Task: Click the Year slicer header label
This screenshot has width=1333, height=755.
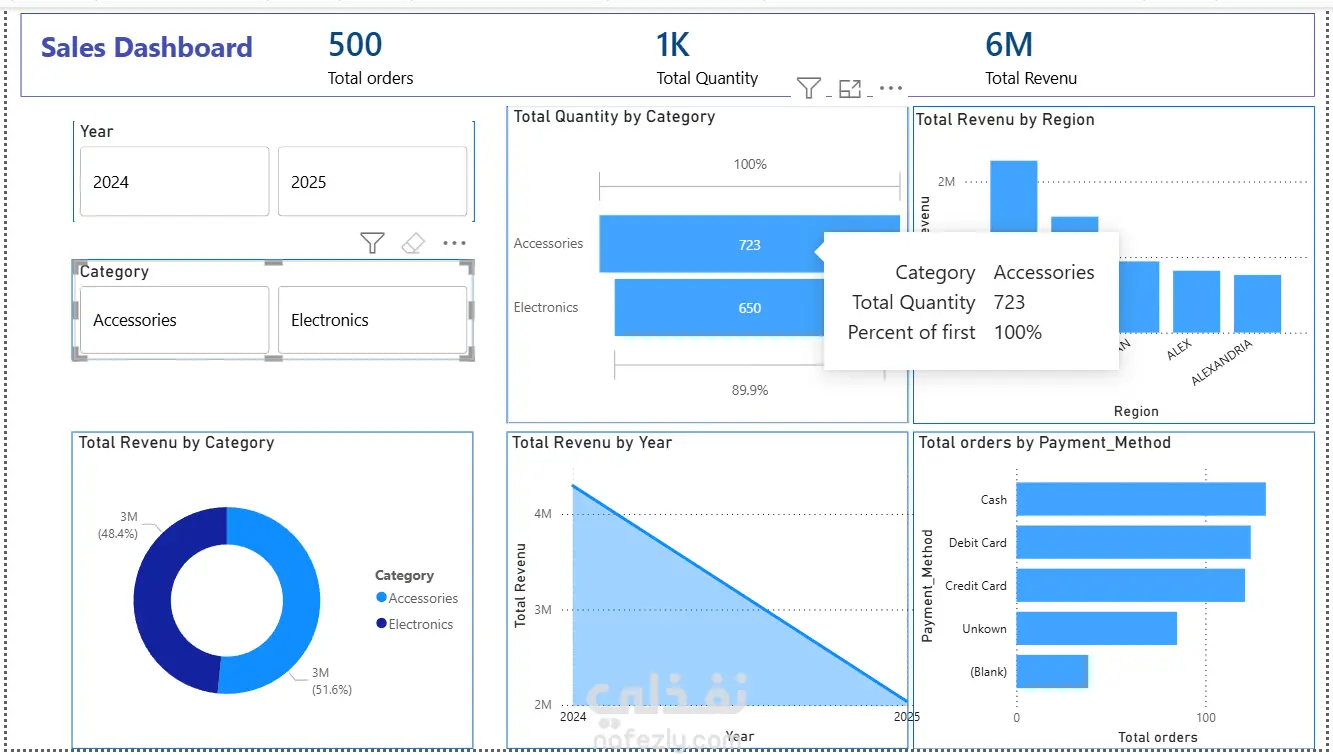Action: point(97,132)
